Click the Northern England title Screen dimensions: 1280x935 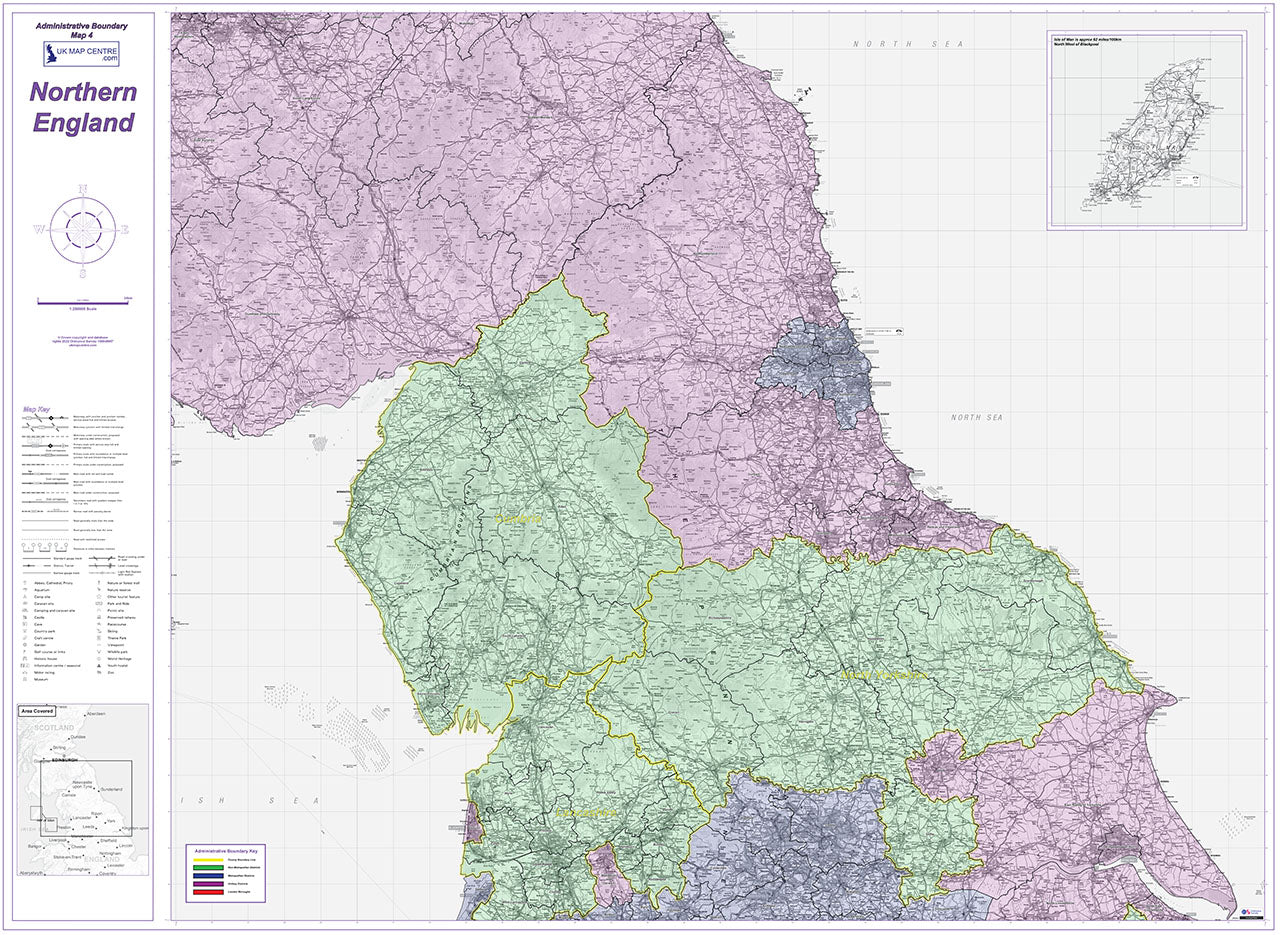tap(83, 107)
